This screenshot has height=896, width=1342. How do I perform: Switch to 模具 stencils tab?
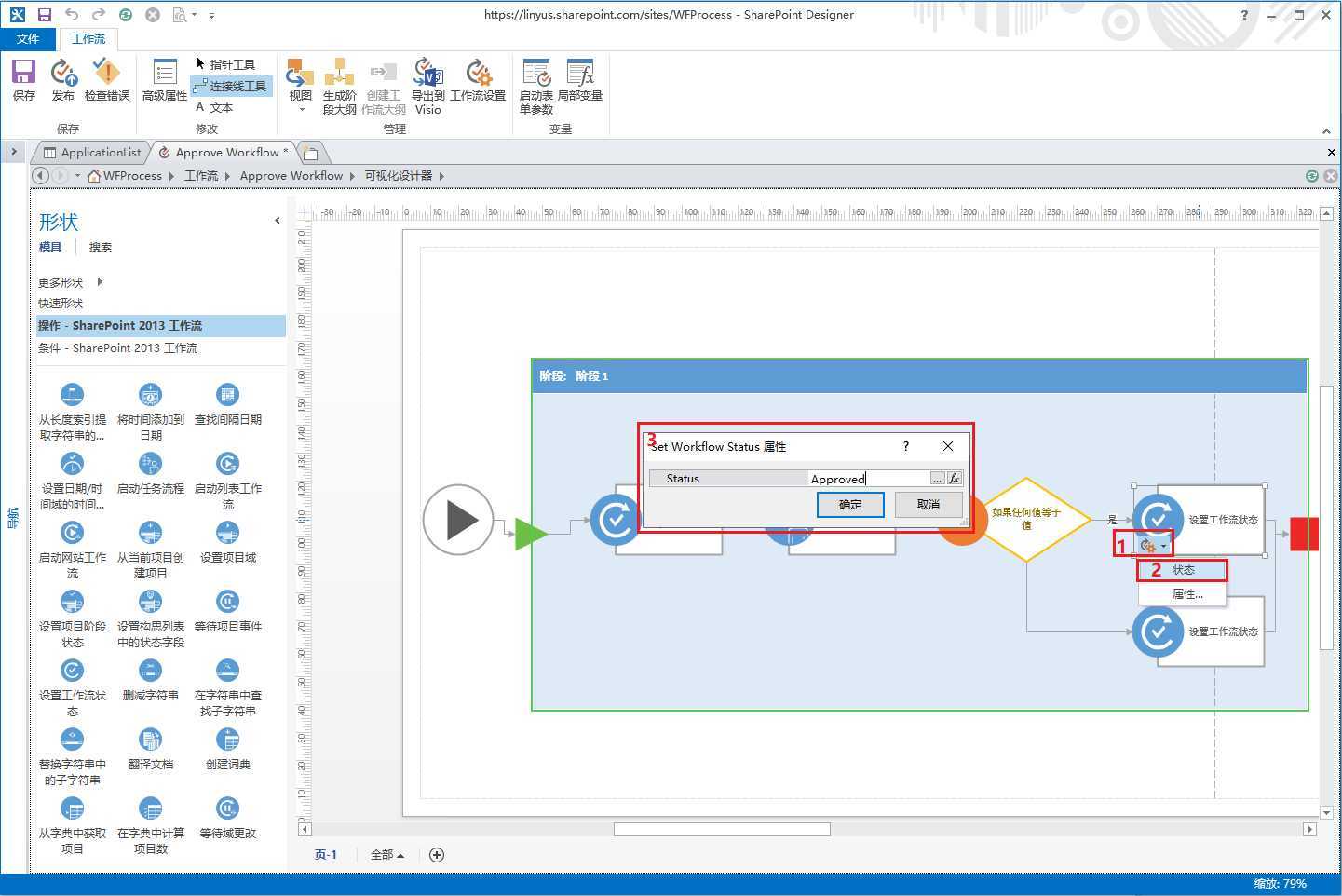coord(50,247)
